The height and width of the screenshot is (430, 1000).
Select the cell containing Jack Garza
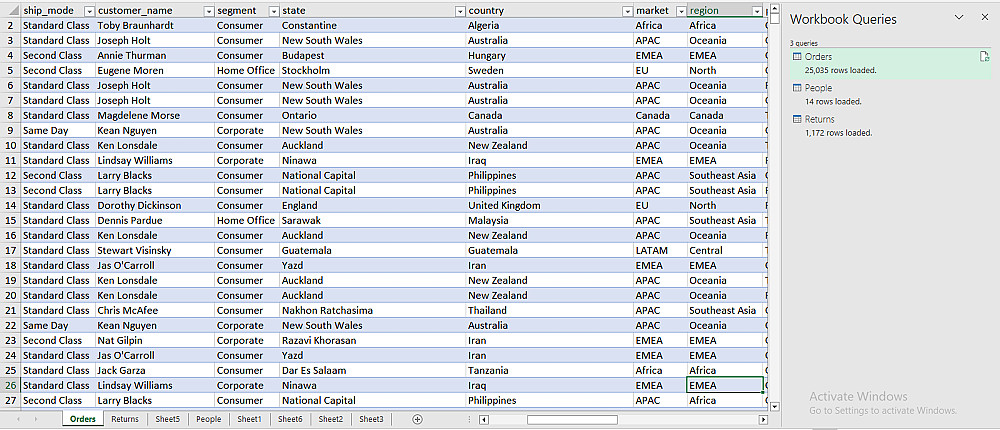click(x=155, y=370)
